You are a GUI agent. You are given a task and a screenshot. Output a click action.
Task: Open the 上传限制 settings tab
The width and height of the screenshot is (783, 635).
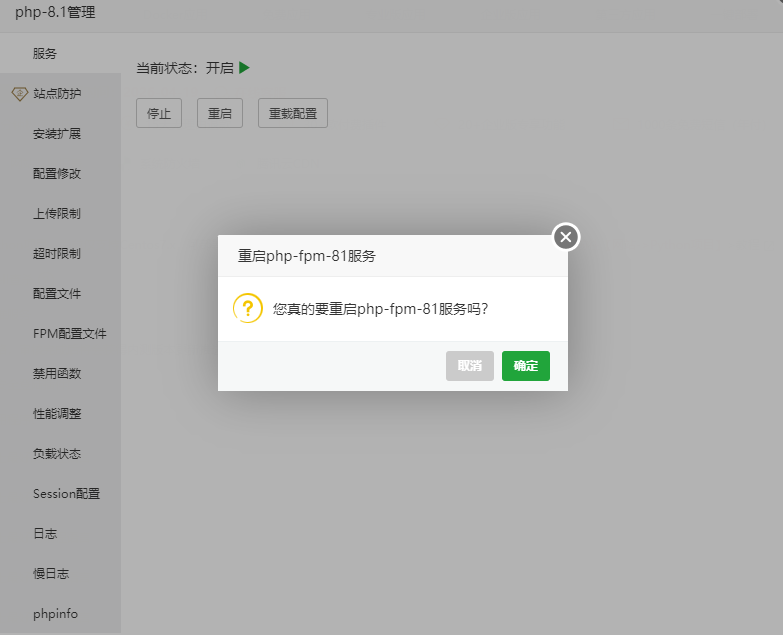[x=57, y=213]
